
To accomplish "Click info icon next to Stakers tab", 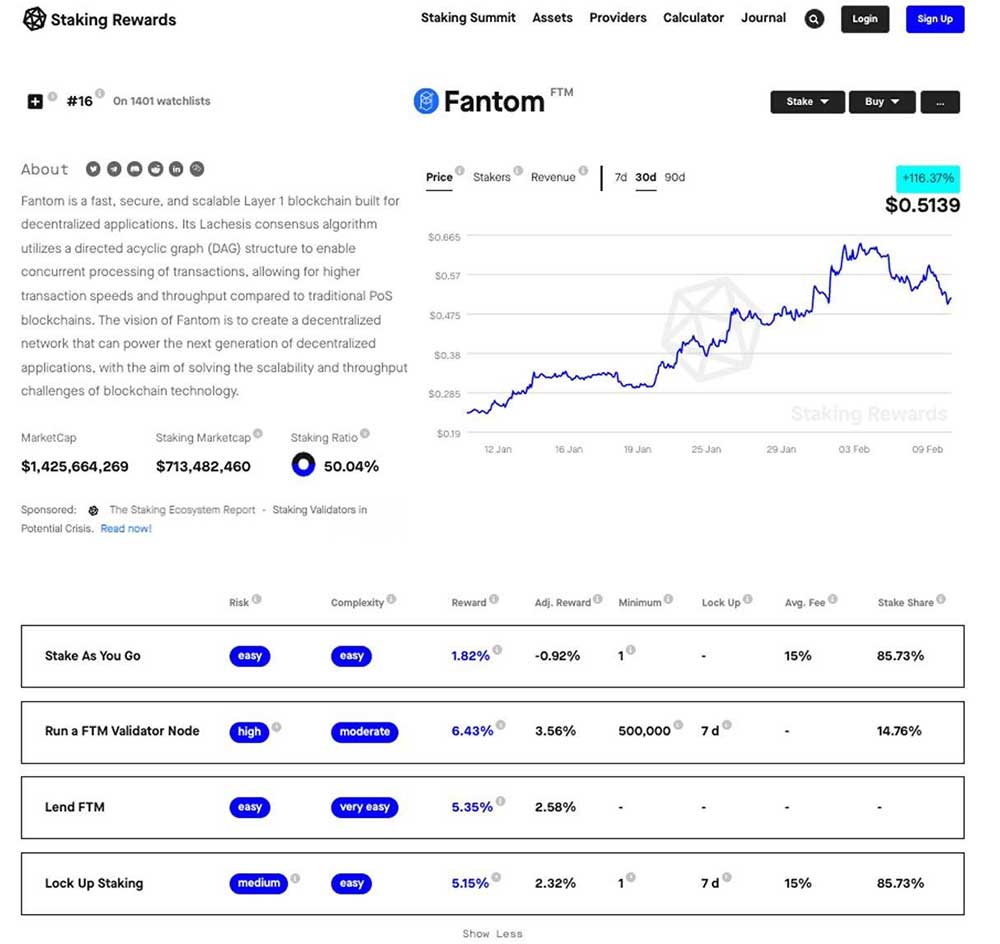I will [x=518, y=170].
